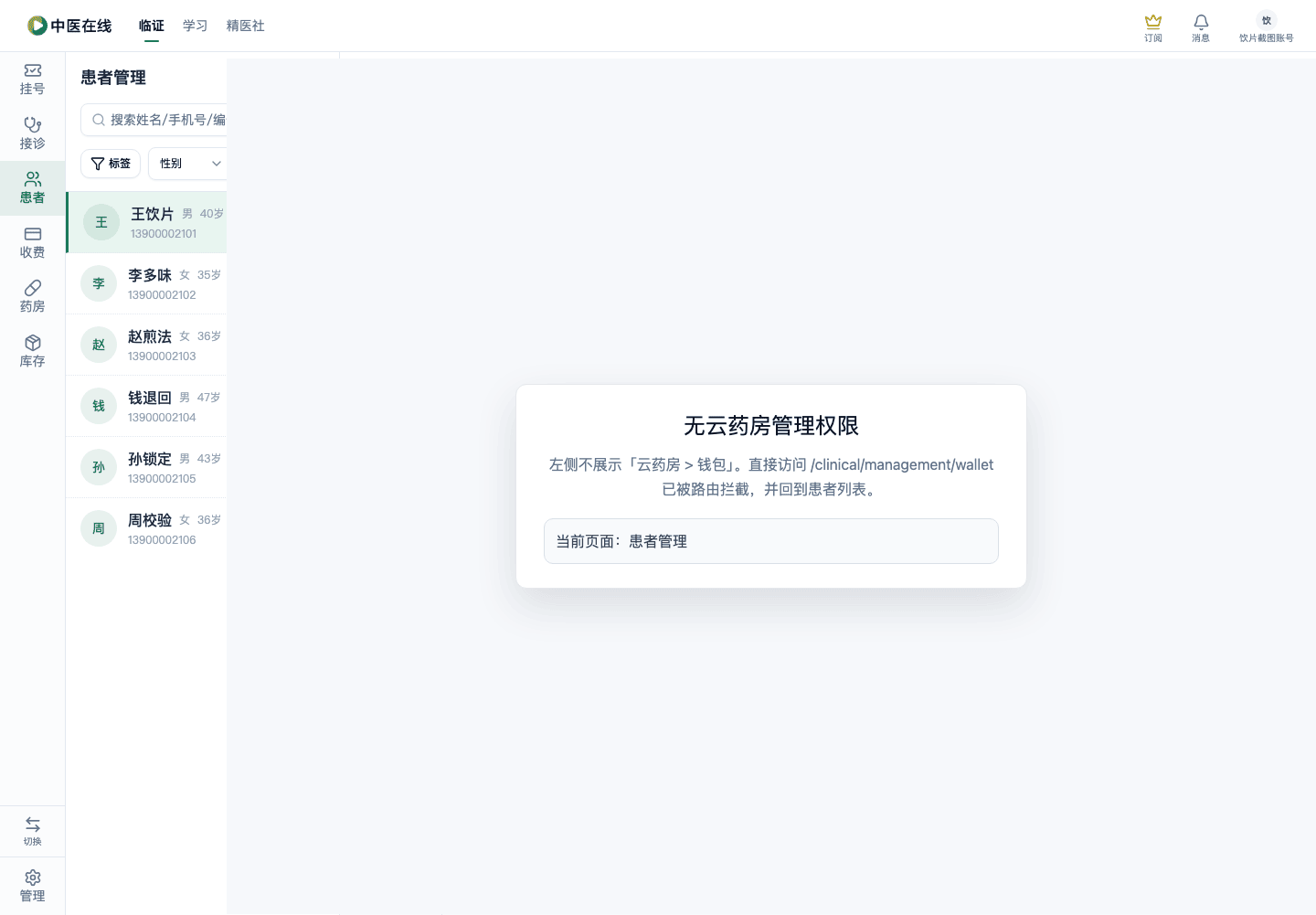Click the 中医在线 logo

pyautogui.click(x=69, y=26)
